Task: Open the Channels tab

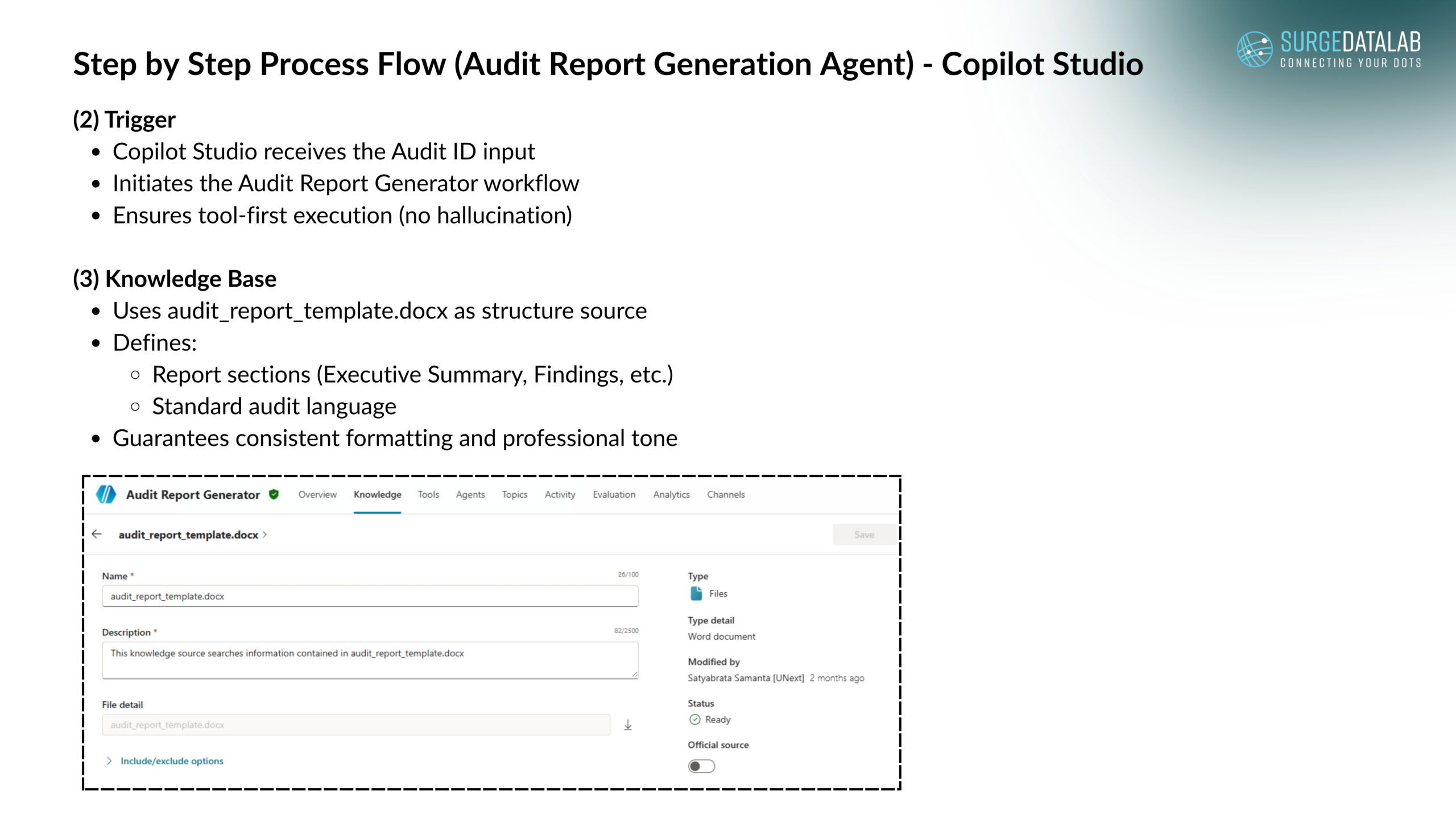Action: pos(726,494)
